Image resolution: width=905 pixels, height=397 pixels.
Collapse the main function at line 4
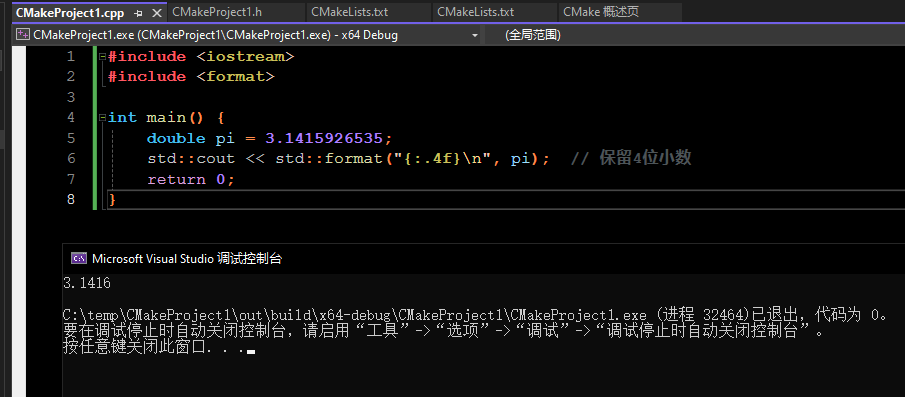[102, 118]
